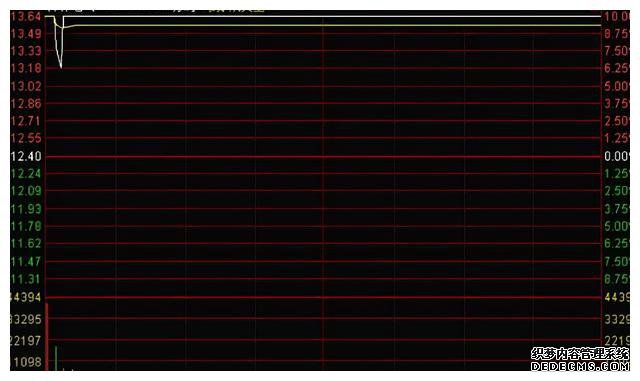Click the 22197 volume label
Image resolution: width=640 pixels, height=381 pixels.
coord(26,340)
